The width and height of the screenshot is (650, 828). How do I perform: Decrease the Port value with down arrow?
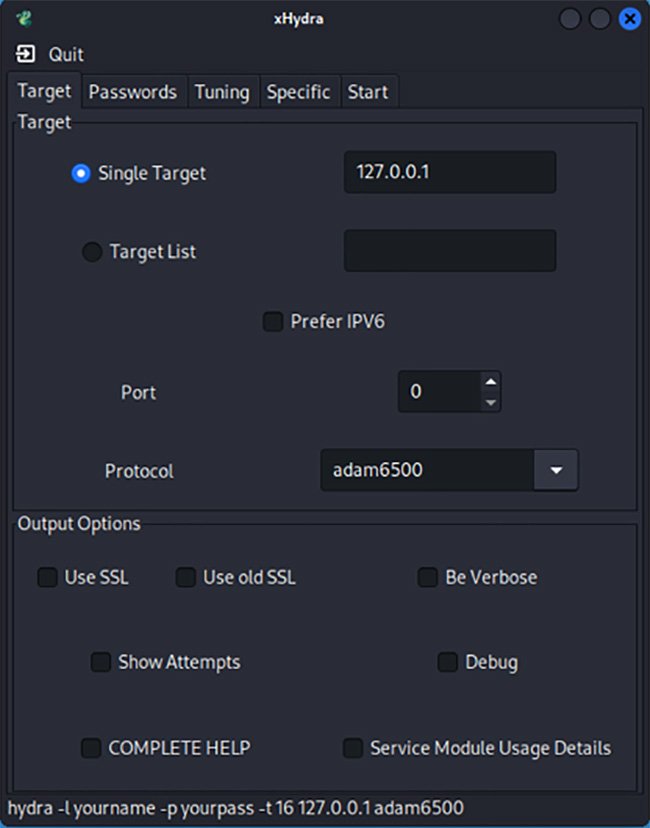[490, 402]
